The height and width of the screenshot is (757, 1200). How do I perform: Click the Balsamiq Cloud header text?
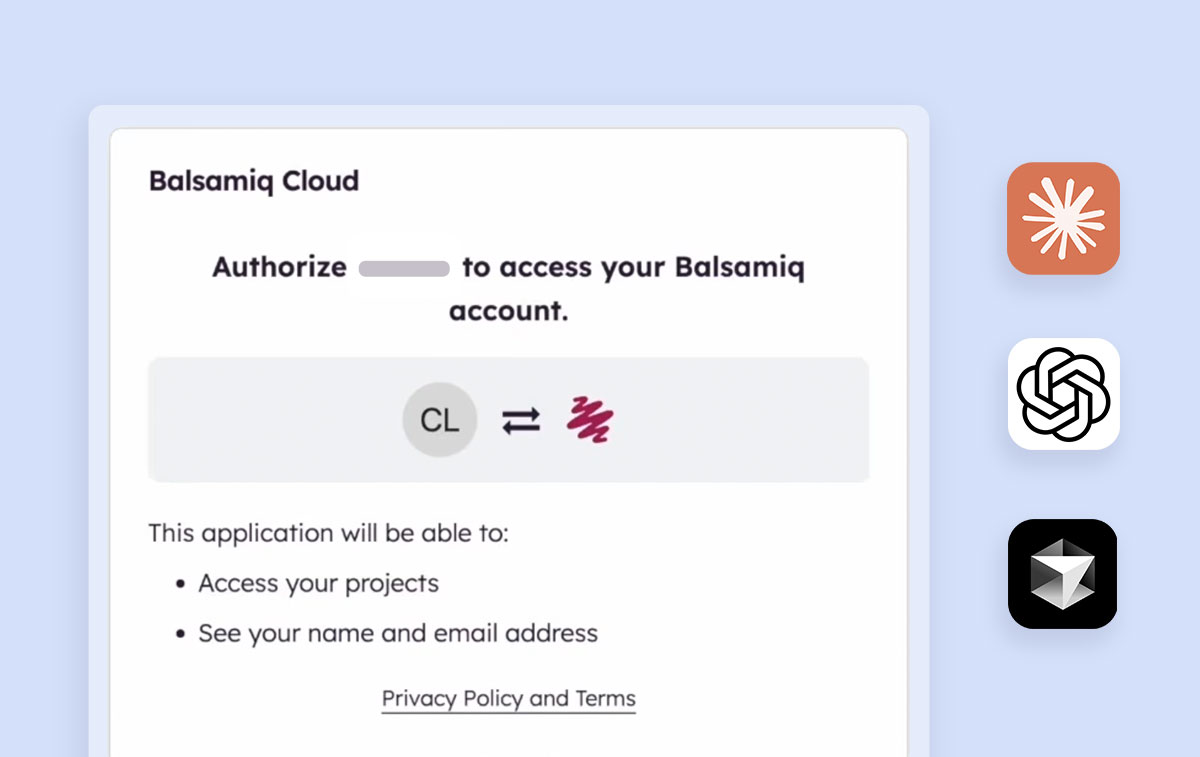(253, 181)
